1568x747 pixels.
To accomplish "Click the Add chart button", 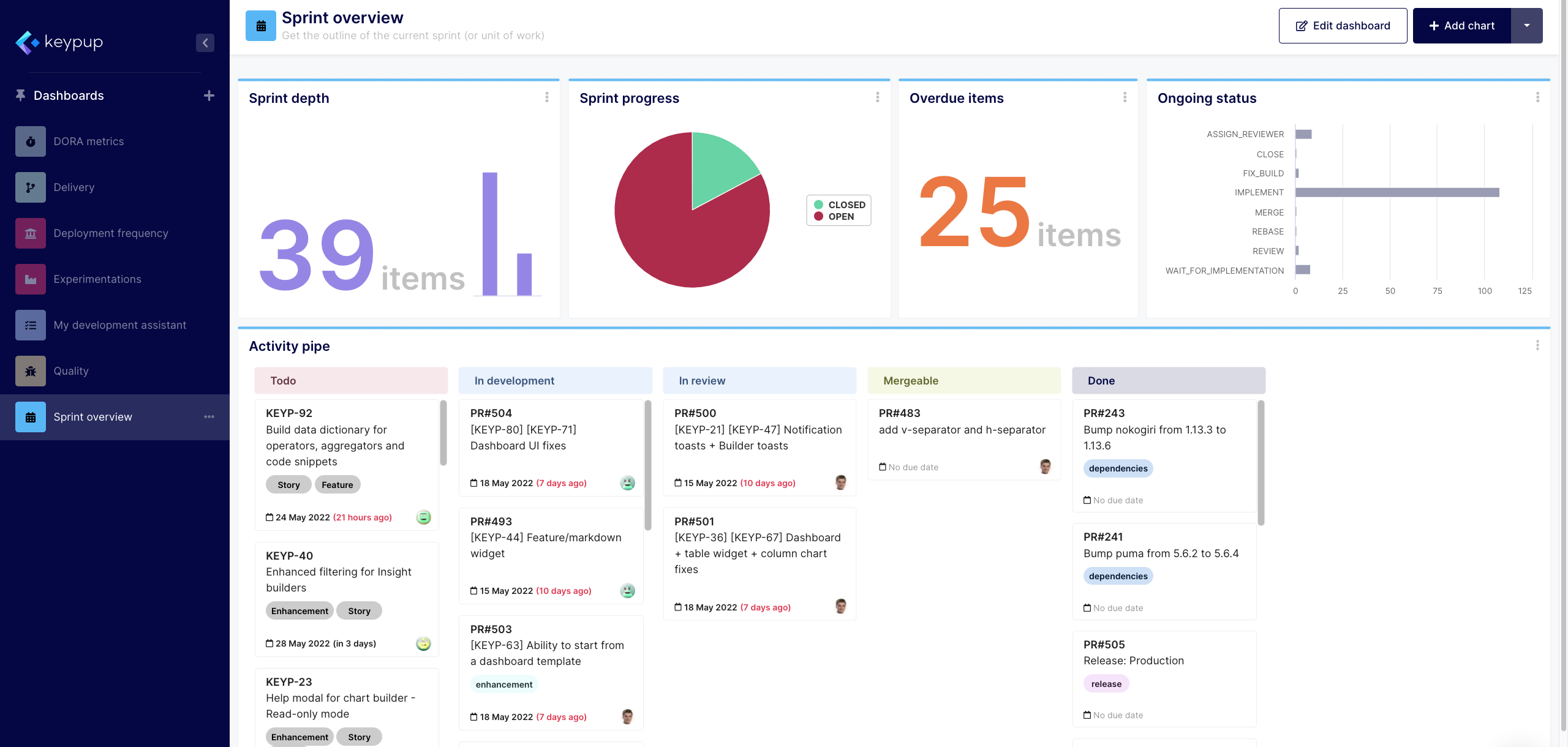I will (1461, 26).
